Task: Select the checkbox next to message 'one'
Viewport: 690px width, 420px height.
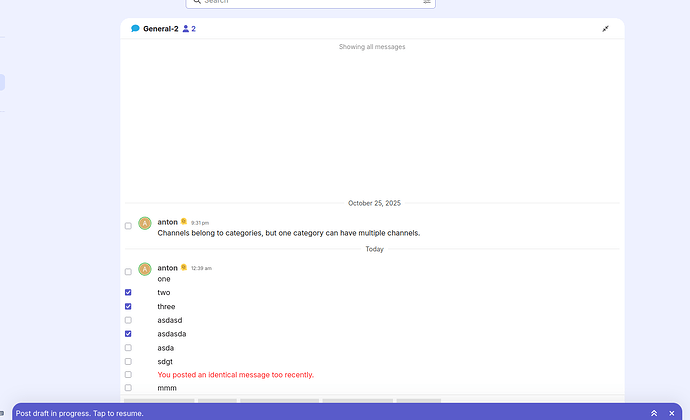Action: click(128, 272)
